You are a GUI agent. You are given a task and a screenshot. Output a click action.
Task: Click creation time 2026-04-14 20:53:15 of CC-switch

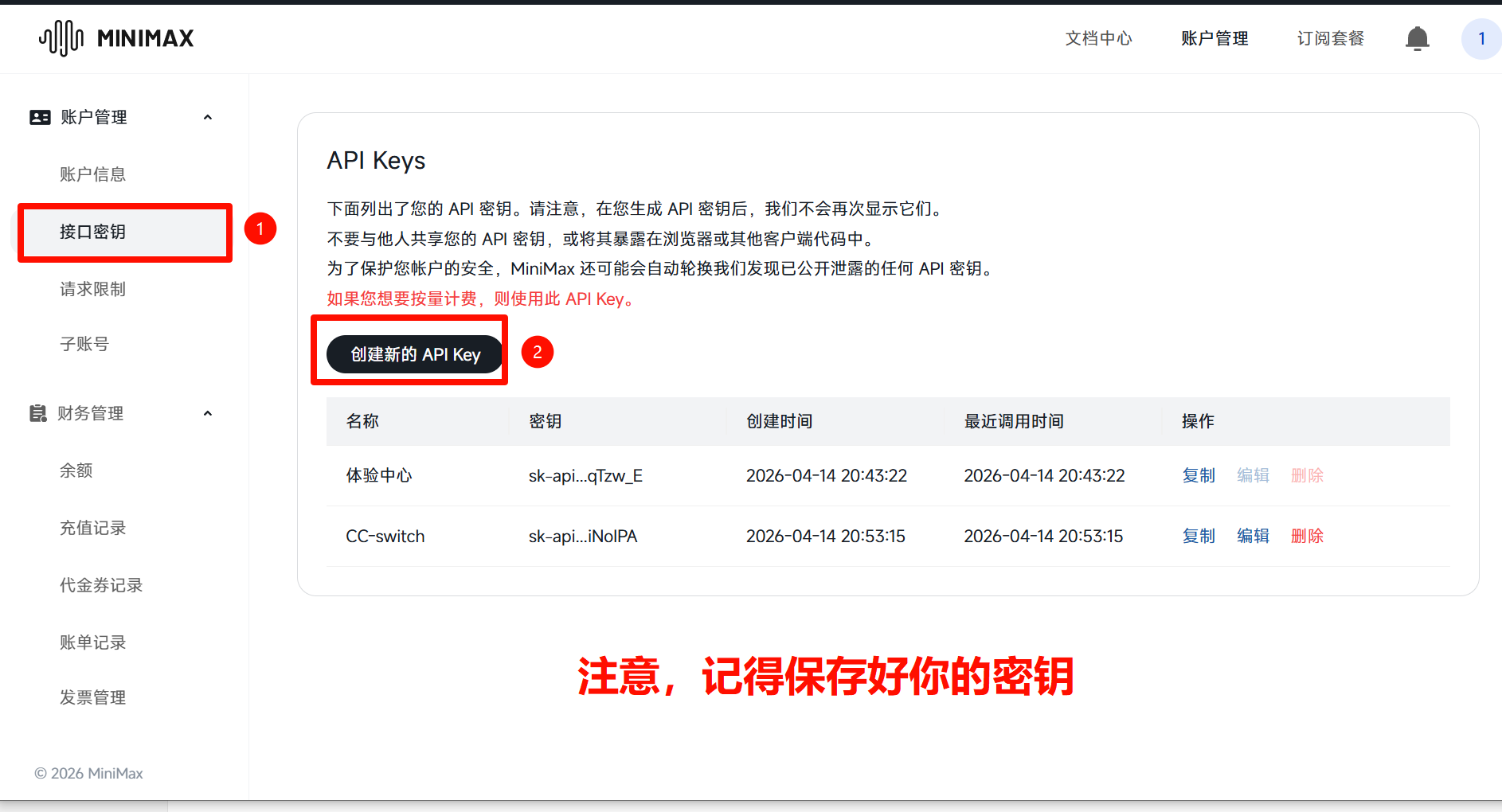tap(826, 536)
